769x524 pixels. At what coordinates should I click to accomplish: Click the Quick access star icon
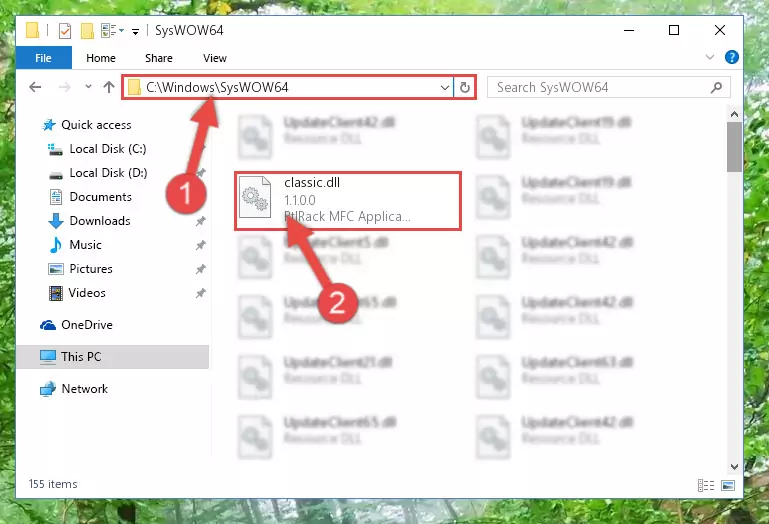49,125
